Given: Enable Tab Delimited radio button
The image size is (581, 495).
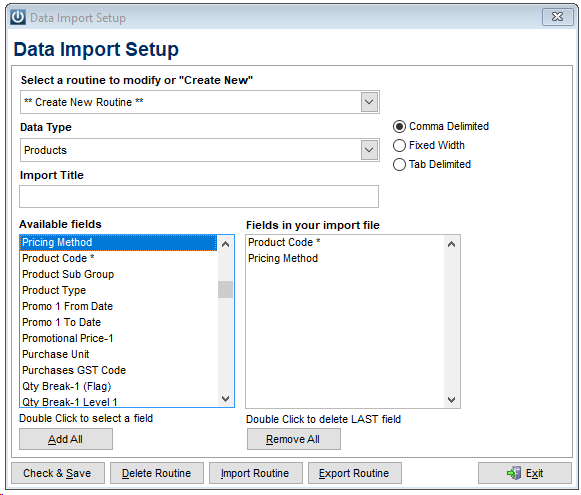Looking at the screenshot, I should click(x=399, y=165).
